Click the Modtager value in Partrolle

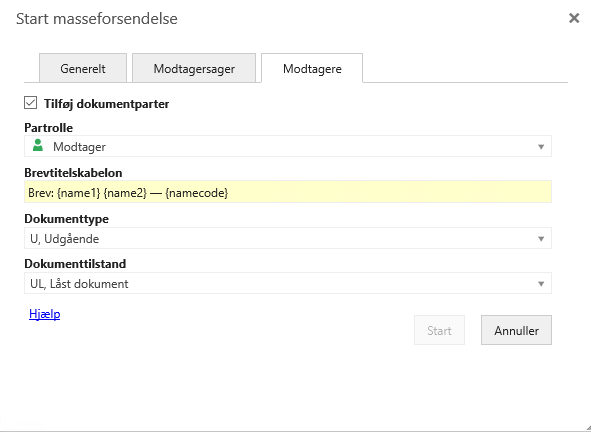coord(79,147)
